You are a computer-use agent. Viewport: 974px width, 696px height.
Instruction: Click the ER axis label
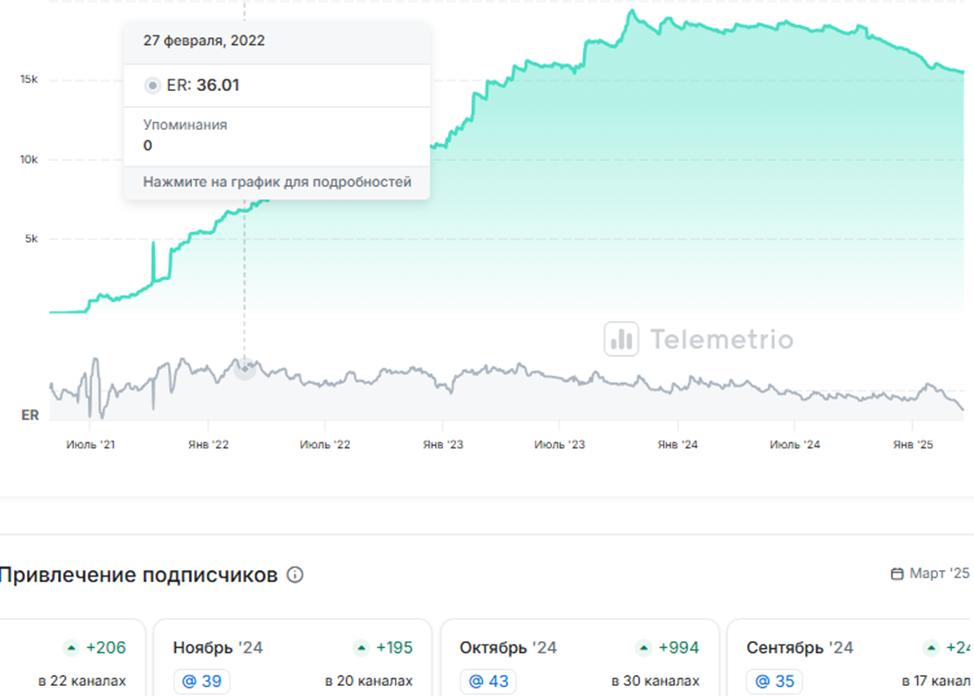pyautogui.click(x=30, y=415)
